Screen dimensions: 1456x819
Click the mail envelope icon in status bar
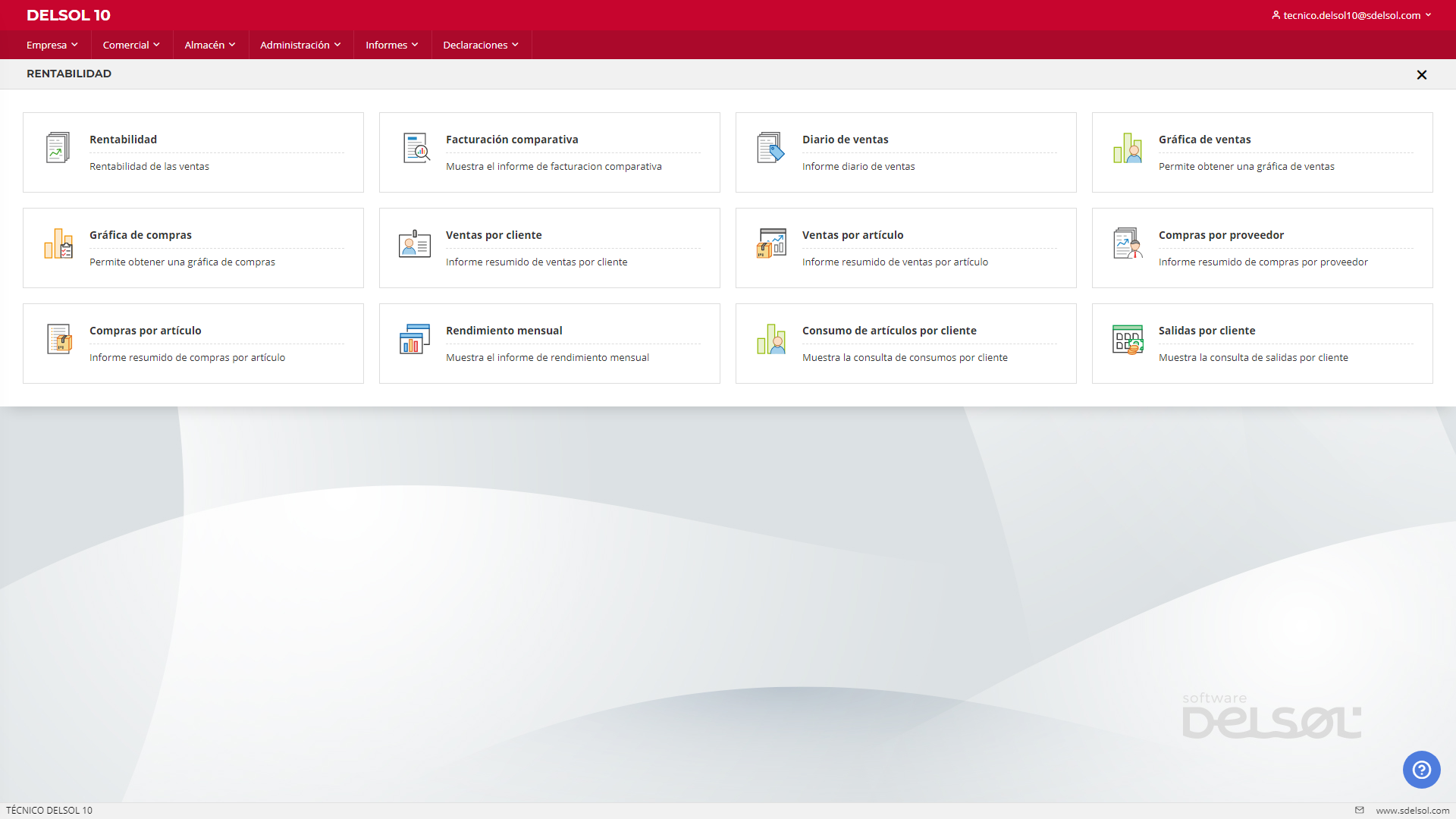(x=1360, y=810)
